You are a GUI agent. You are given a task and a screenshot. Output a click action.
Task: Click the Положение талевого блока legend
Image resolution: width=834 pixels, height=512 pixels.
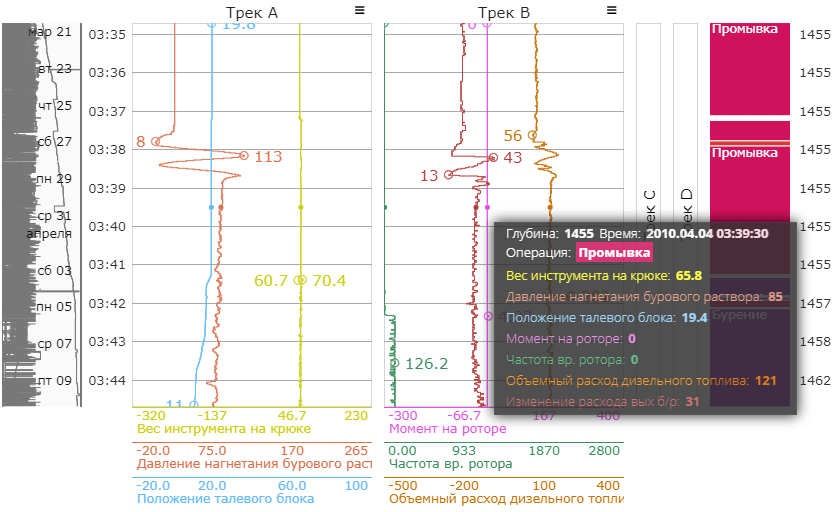point(226,499)
